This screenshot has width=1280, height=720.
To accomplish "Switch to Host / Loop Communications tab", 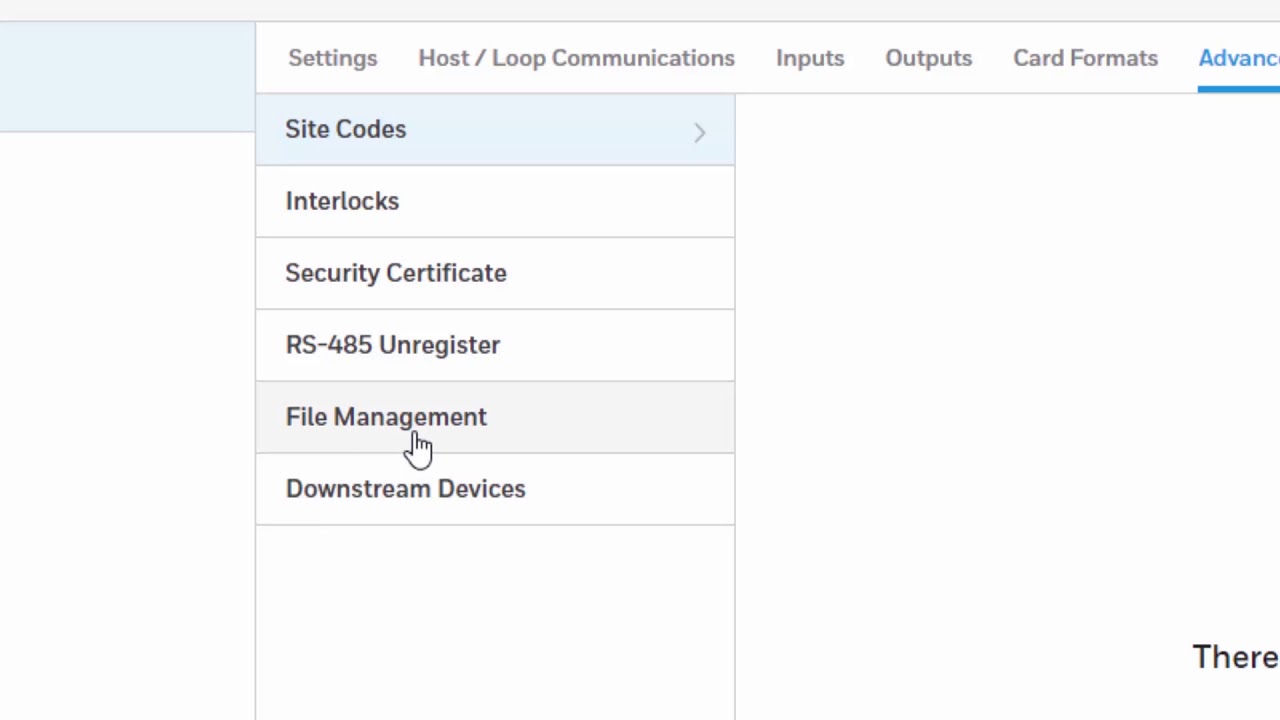I will [576, 58].
